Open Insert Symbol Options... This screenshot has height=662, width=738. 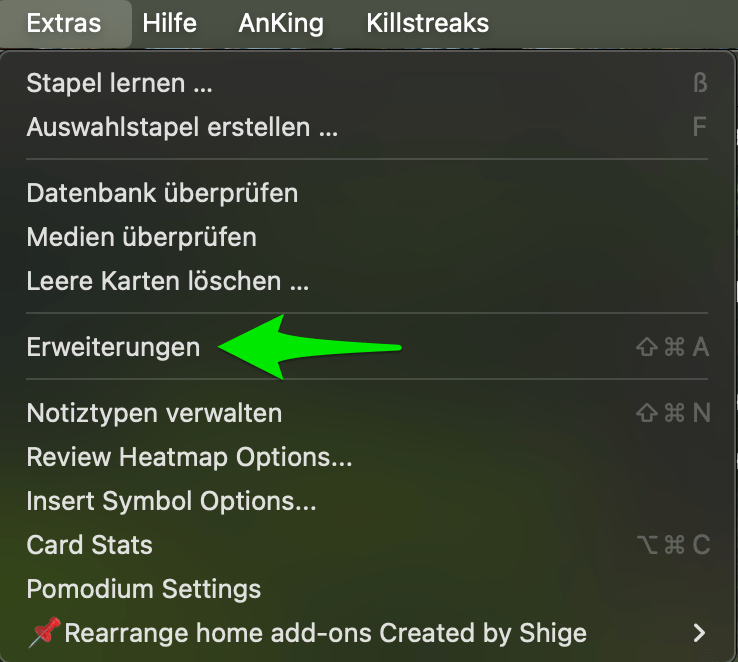pos(171,501)
